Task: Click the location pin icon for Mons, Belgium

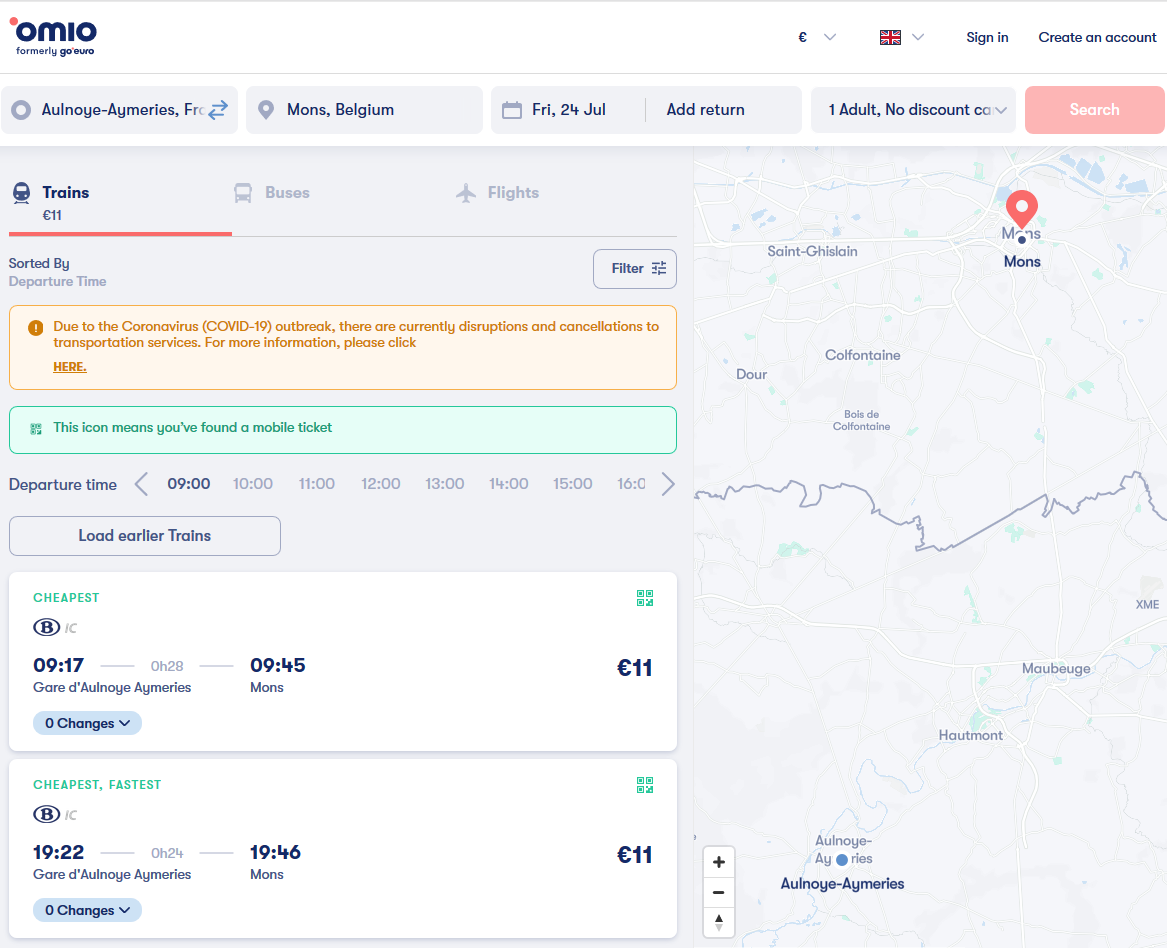Action: [266, 109]
